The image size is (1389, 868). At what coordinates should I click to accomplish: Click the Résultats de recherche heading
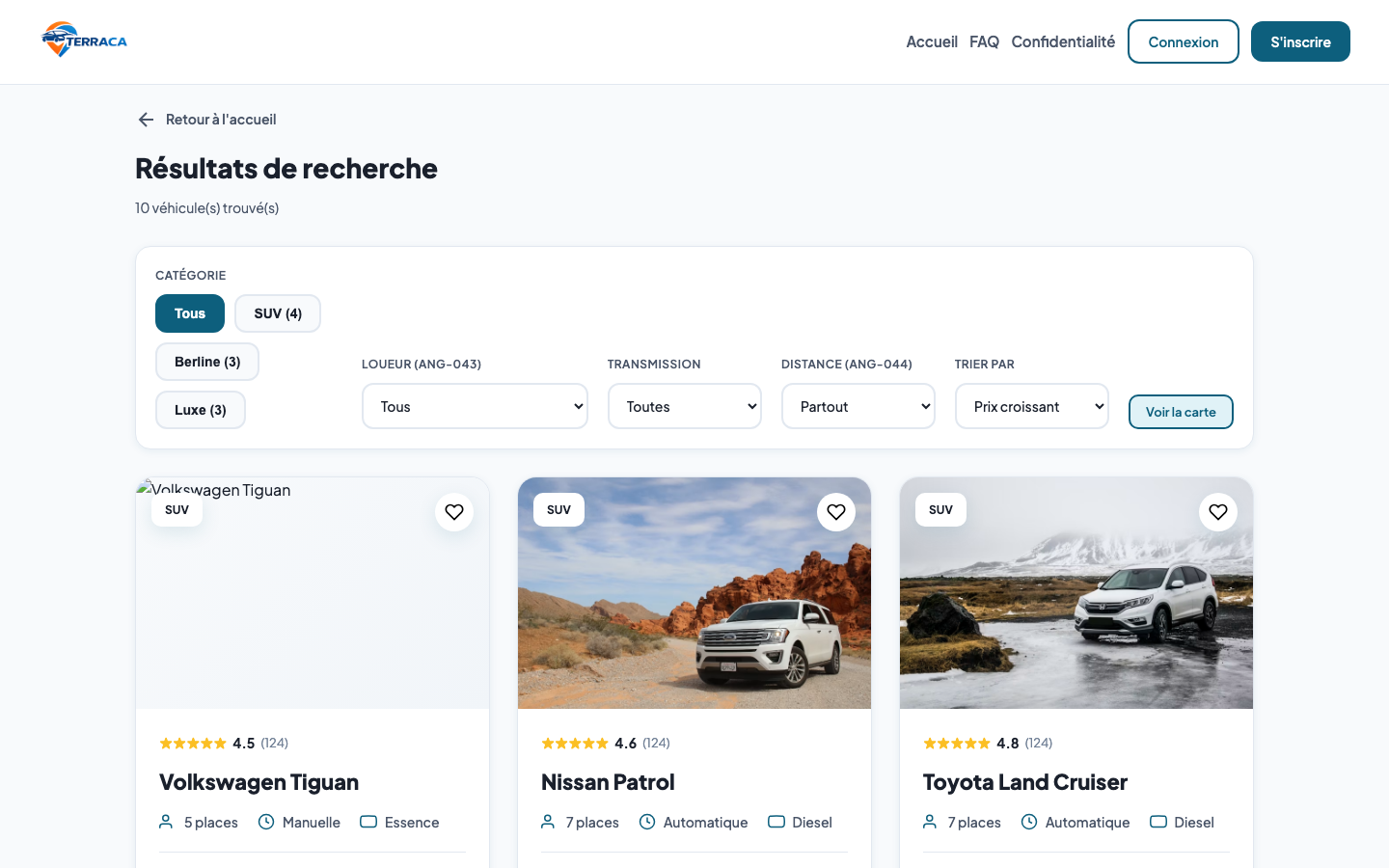click(286, 168)
